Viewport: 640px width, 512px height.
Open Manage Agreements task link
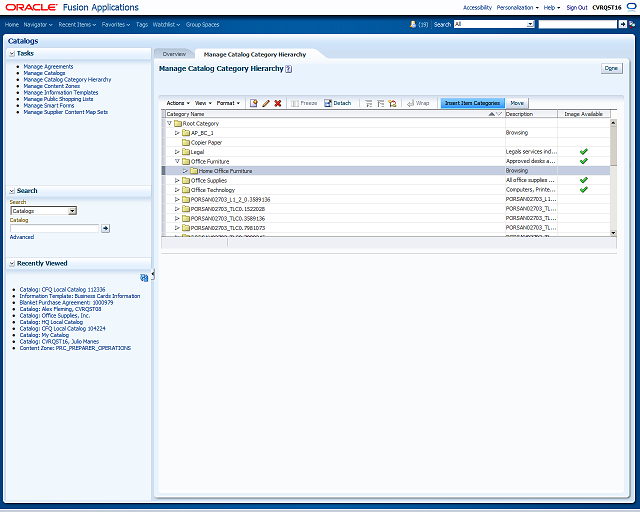[48, 67]
